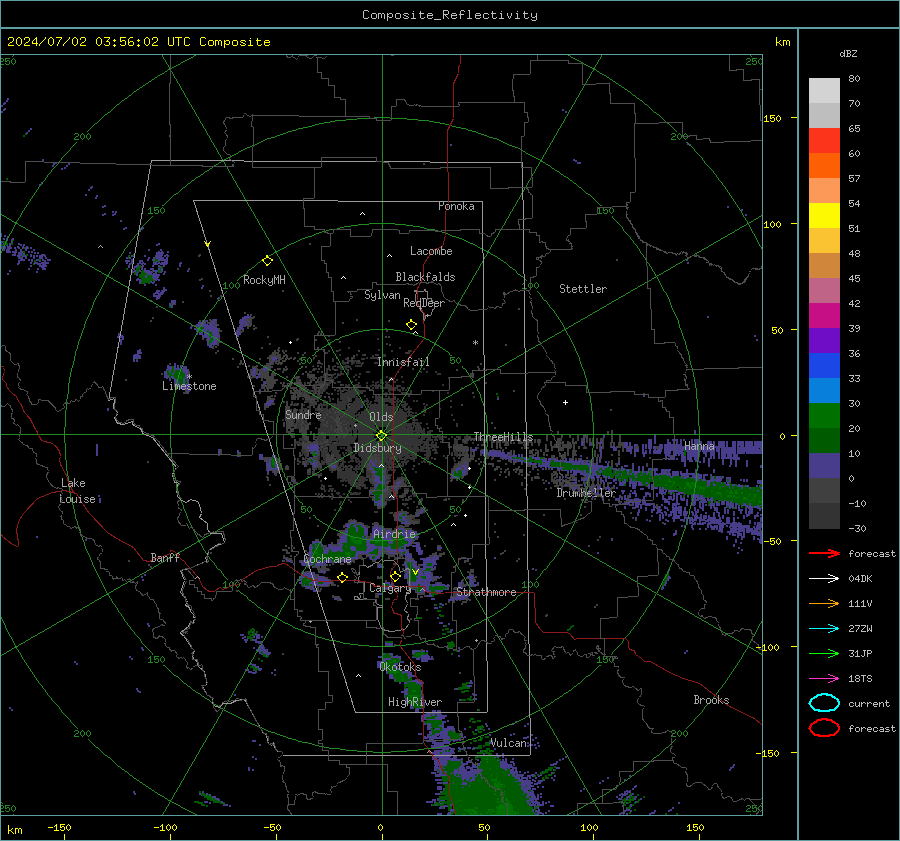Click the yellow diamond marker near RedDeer

411,325
